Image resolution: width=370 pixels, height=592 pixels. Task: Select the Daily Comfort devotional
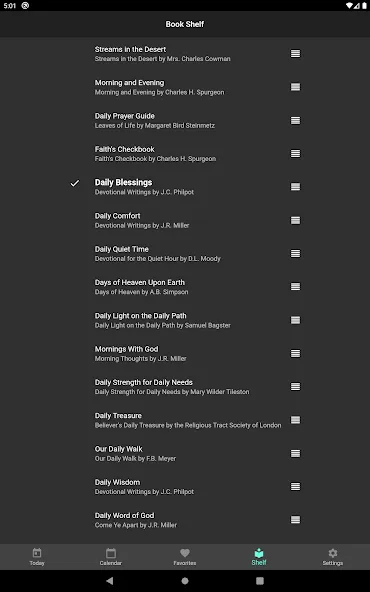coord(185,220)
